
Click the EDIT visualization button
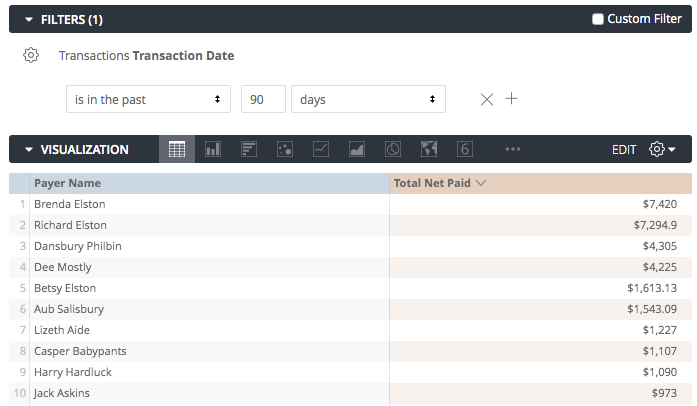(624, 150)
